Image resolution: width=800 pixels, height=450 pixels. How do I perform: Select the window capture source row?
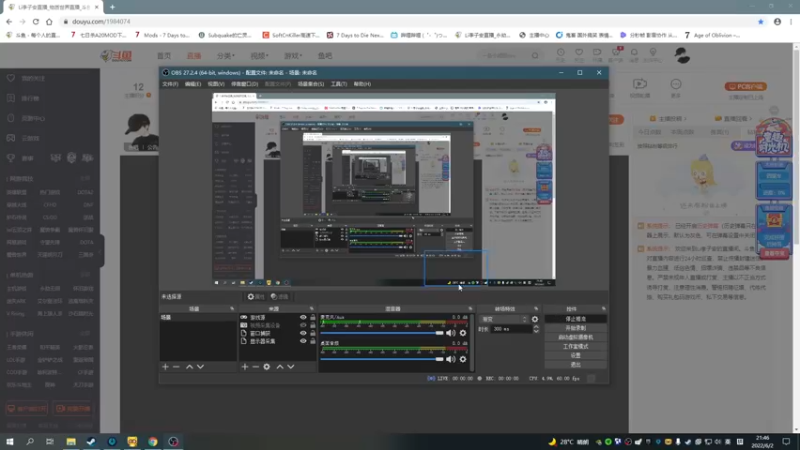point(278,333)
